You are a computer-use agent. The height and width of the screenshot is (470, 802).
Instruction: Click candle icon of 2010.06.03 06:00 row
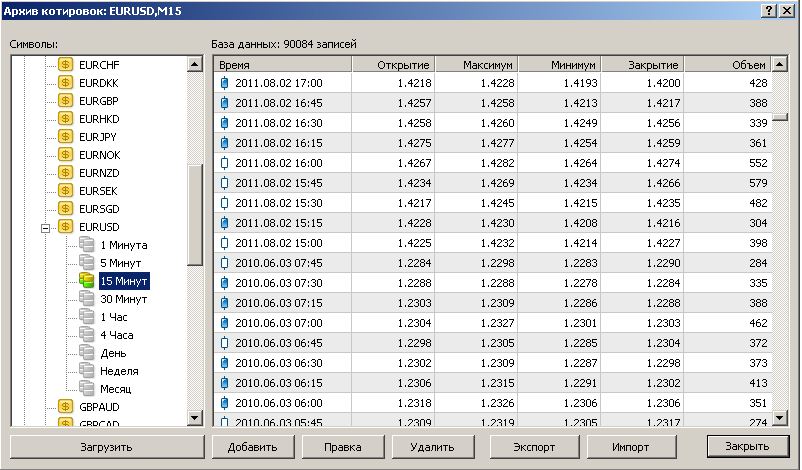pyautogui.click(x=224, y=403)
